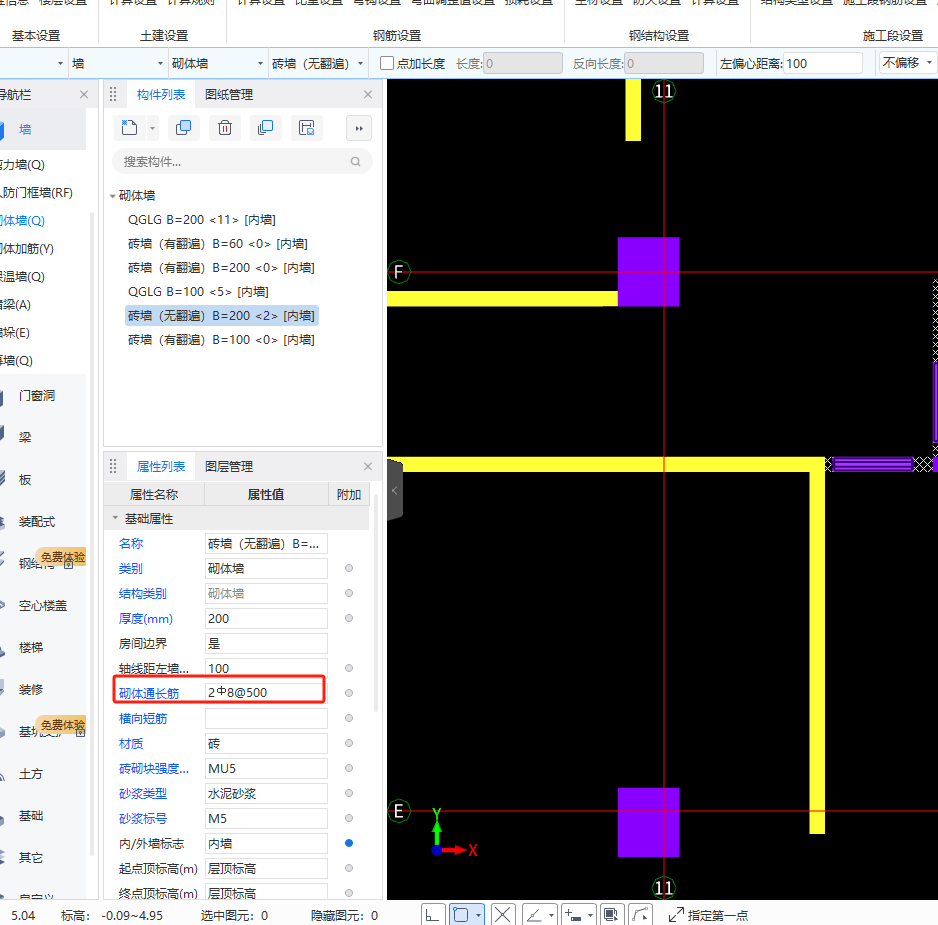Toggle the 附加 marker for 类别
Image resolution: width=938 pixels, height=925 pixels.
tap(349, 568)
